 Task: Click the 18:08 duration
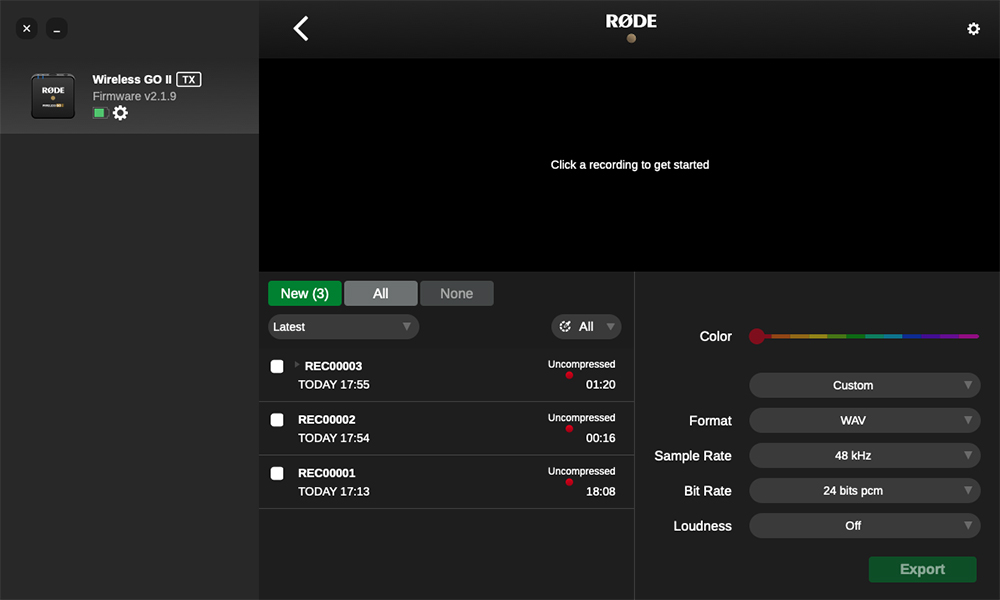click(601, 492)
